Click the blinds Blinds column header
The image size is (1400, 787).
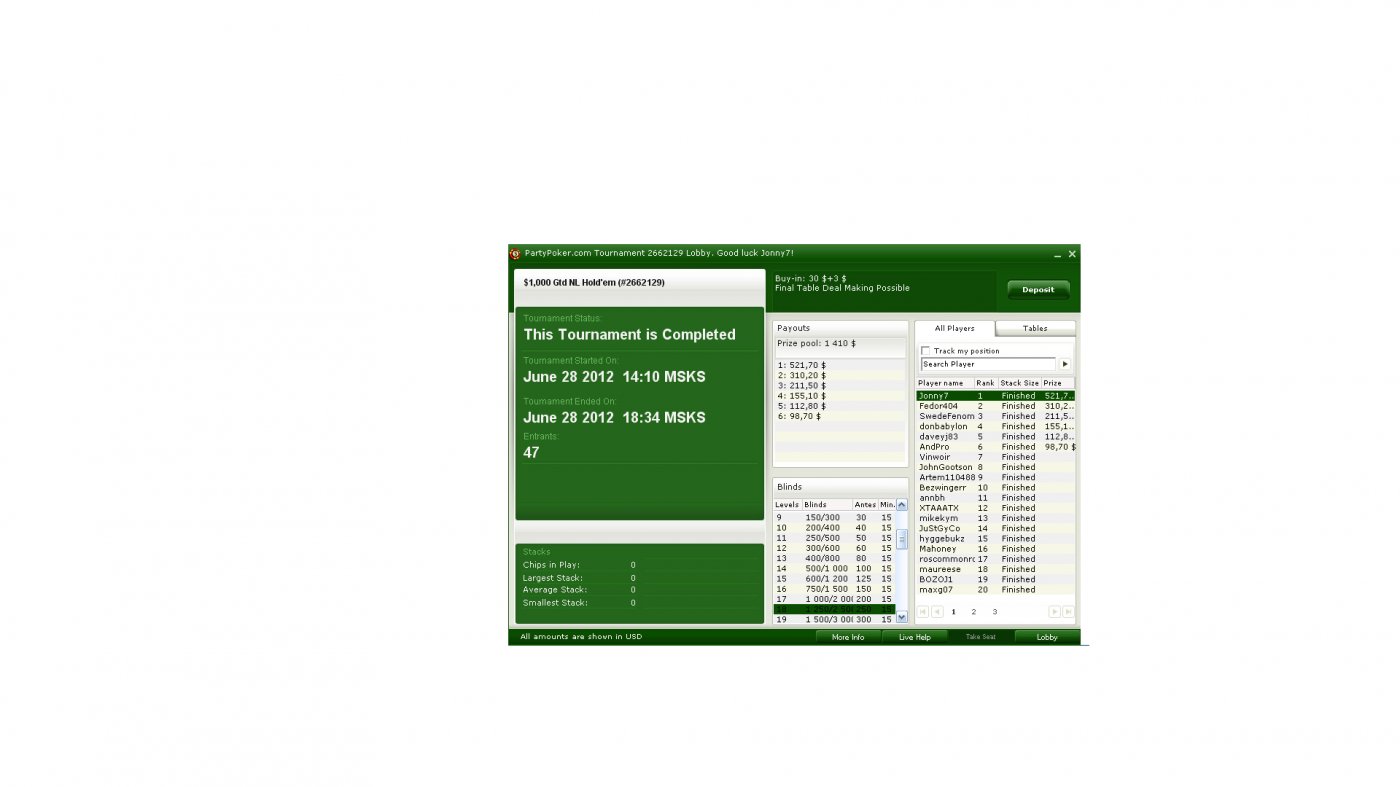tap(828, 505)
